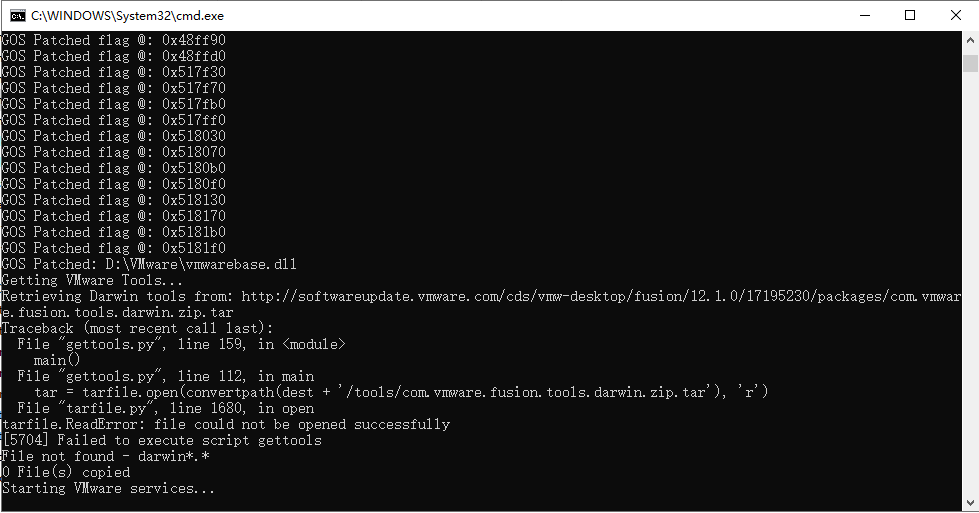
Task: Open the cmd.exe system menu icon
Action: [x=17, y=15]
